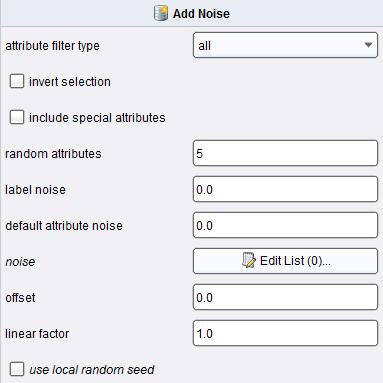The image size is (383, 383).
Task: Click the offset value field
Action: 285,297
